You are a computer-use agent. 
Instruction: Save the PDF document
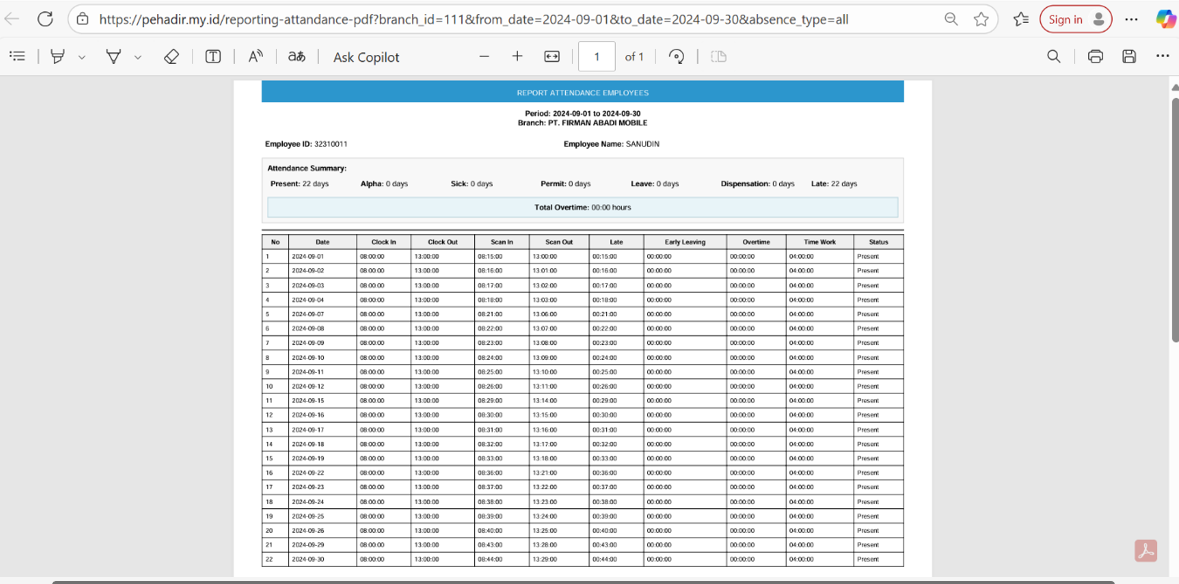tap(1128, 56)
